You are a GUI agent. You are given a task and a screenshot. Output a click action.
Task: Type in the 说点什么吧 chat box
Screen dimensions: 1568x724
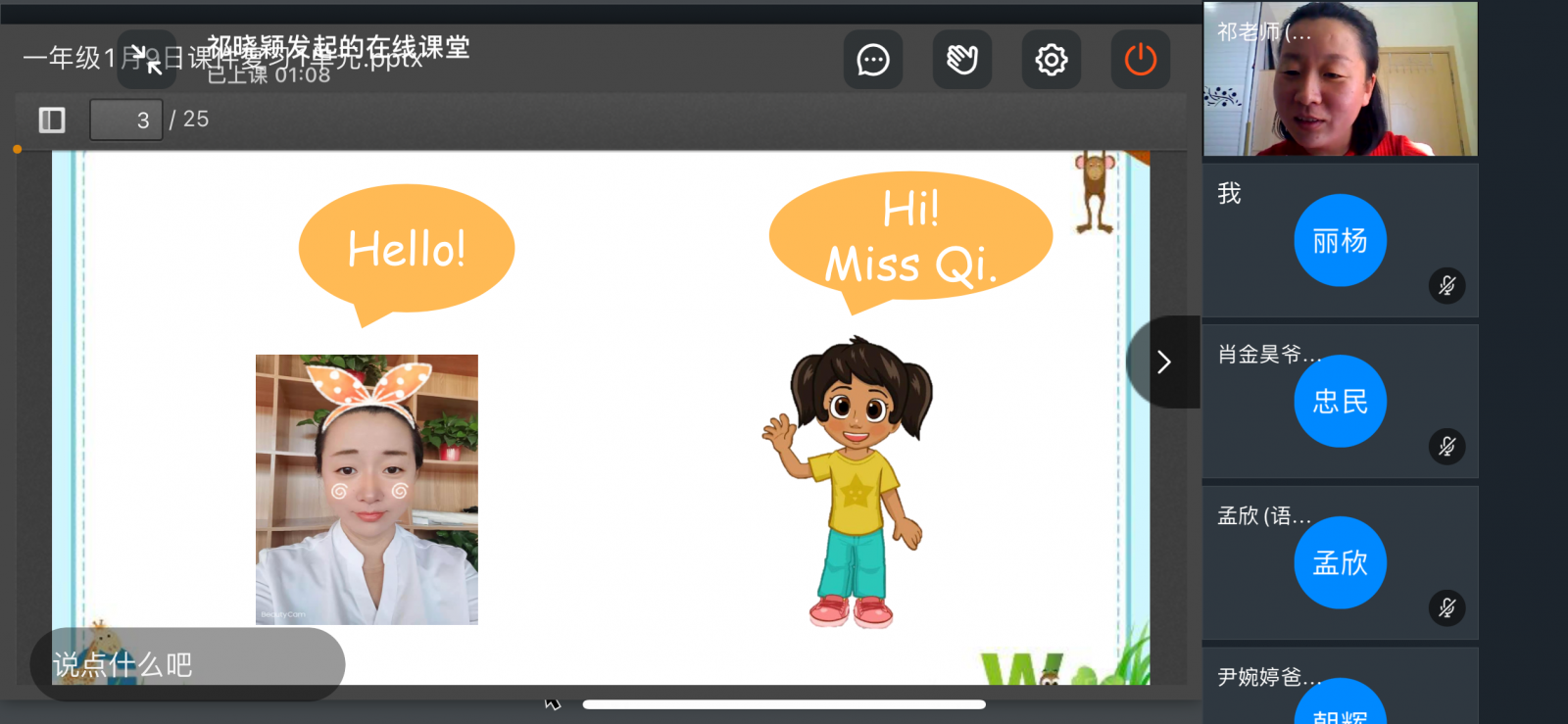pos(186,664)
